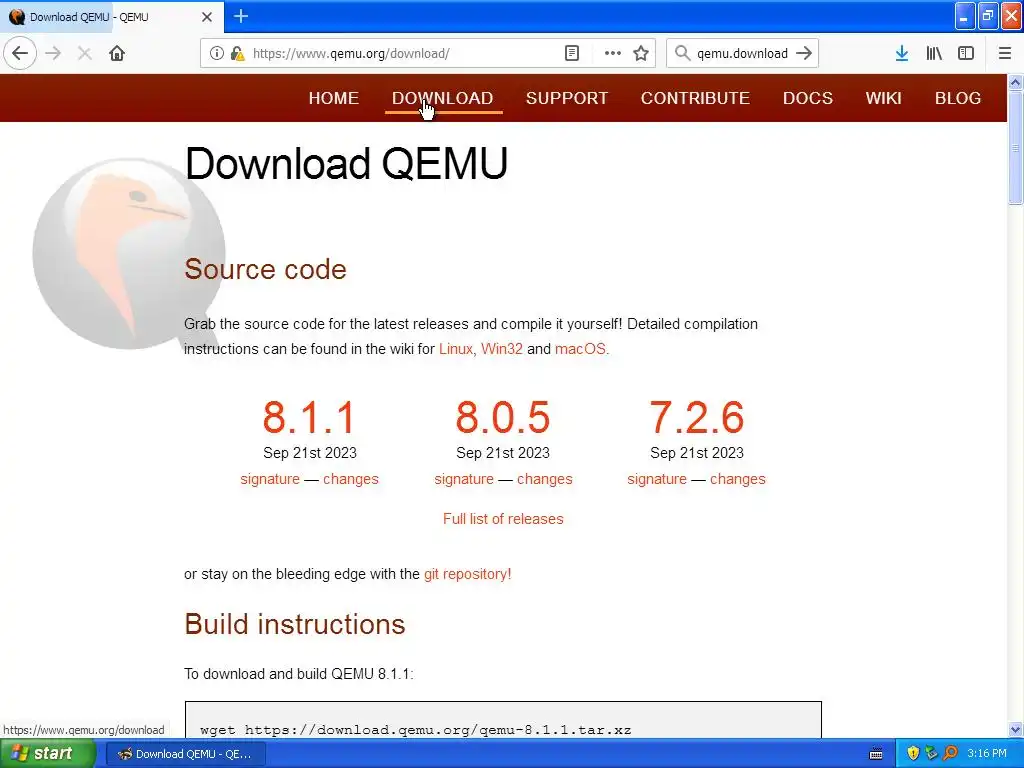The image size is (1024, 768).
Task: Click the page scrollbar up arrow
Action: [x=1016, y=82]
